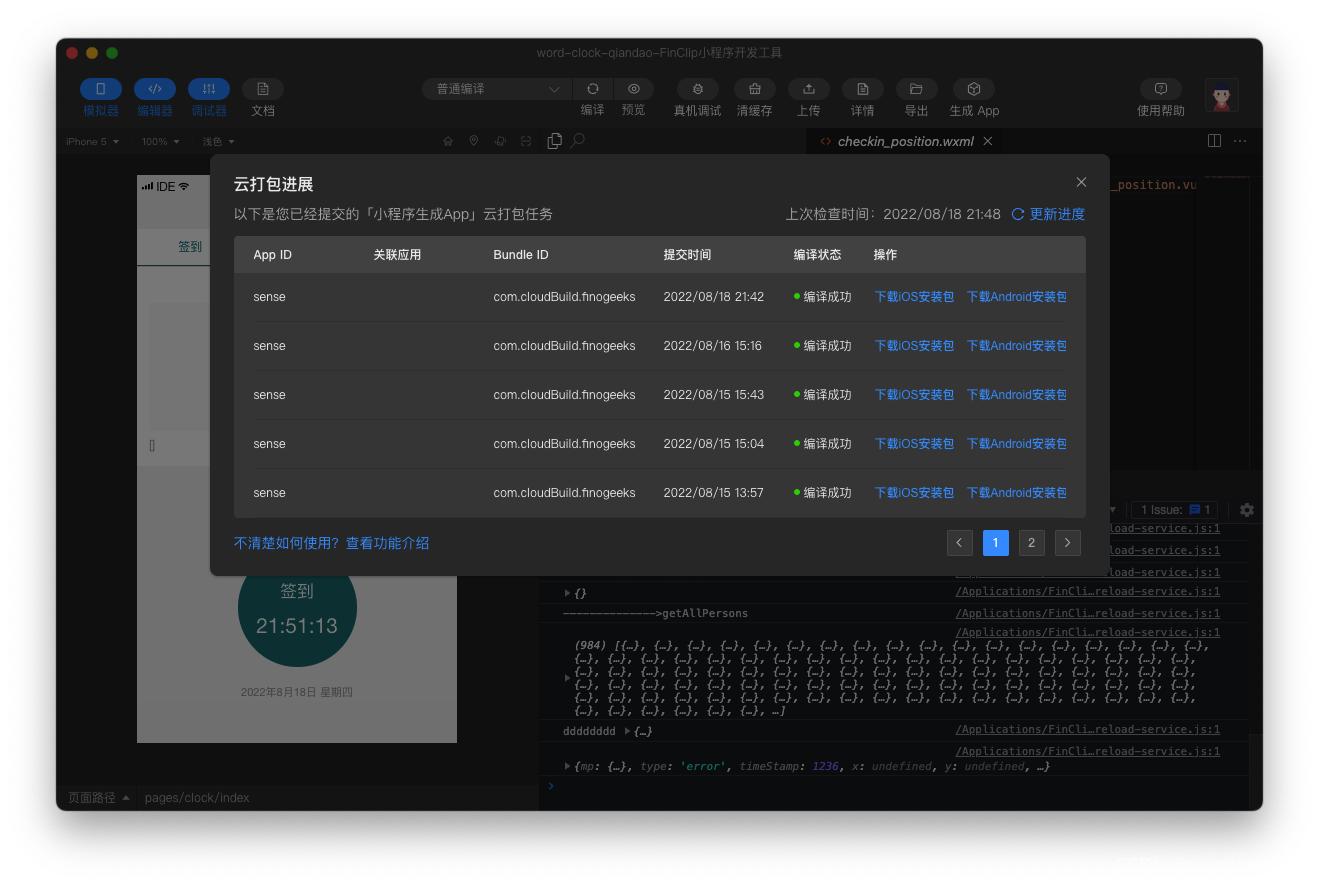1319x885 pixels.
Task: Open source link beside getAllPersons log
Action: [x=1087, y=613]
